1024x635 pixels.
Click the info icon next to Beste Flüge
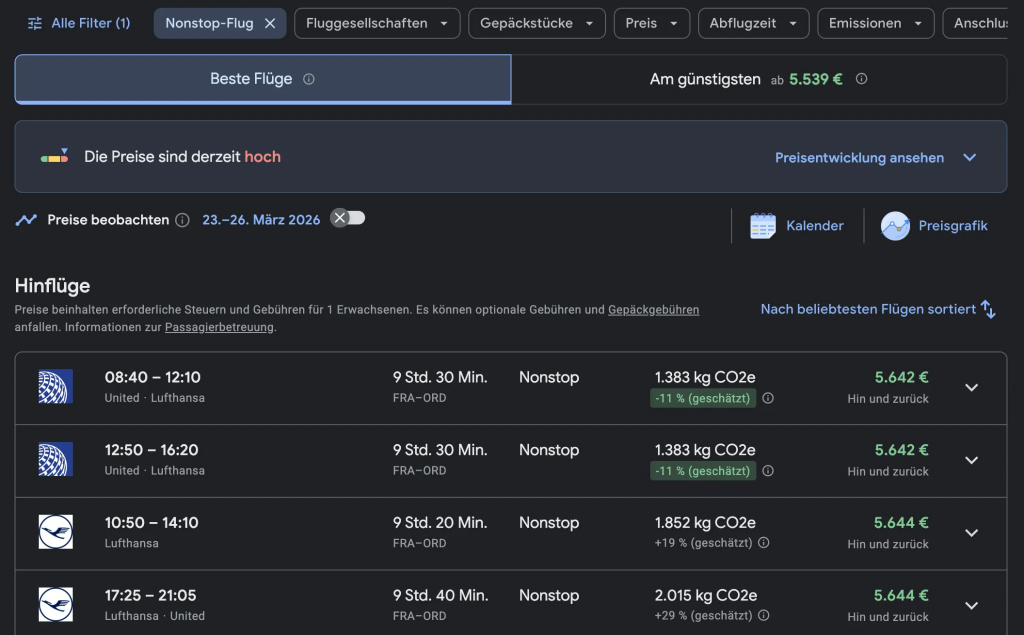click(311, 78)
